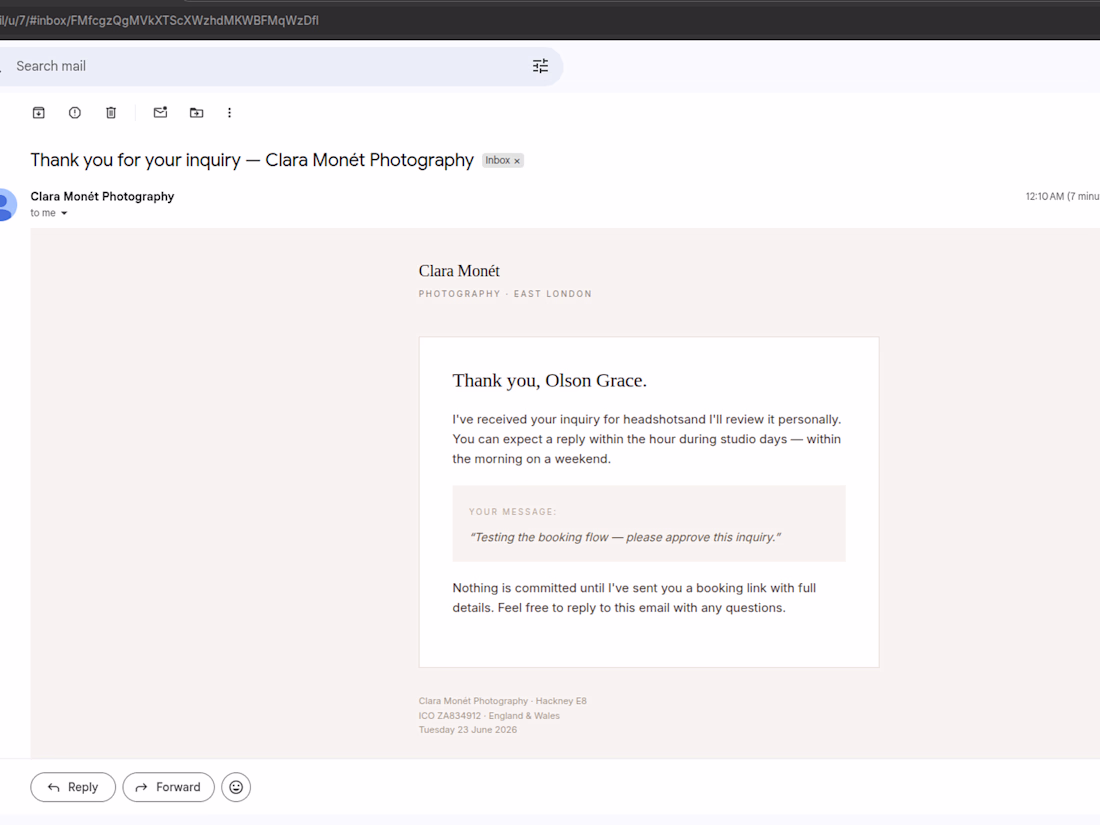Remove the Inbox label
The width and height of the screenshot is (1100, 825).
click(x=517, y=161)
